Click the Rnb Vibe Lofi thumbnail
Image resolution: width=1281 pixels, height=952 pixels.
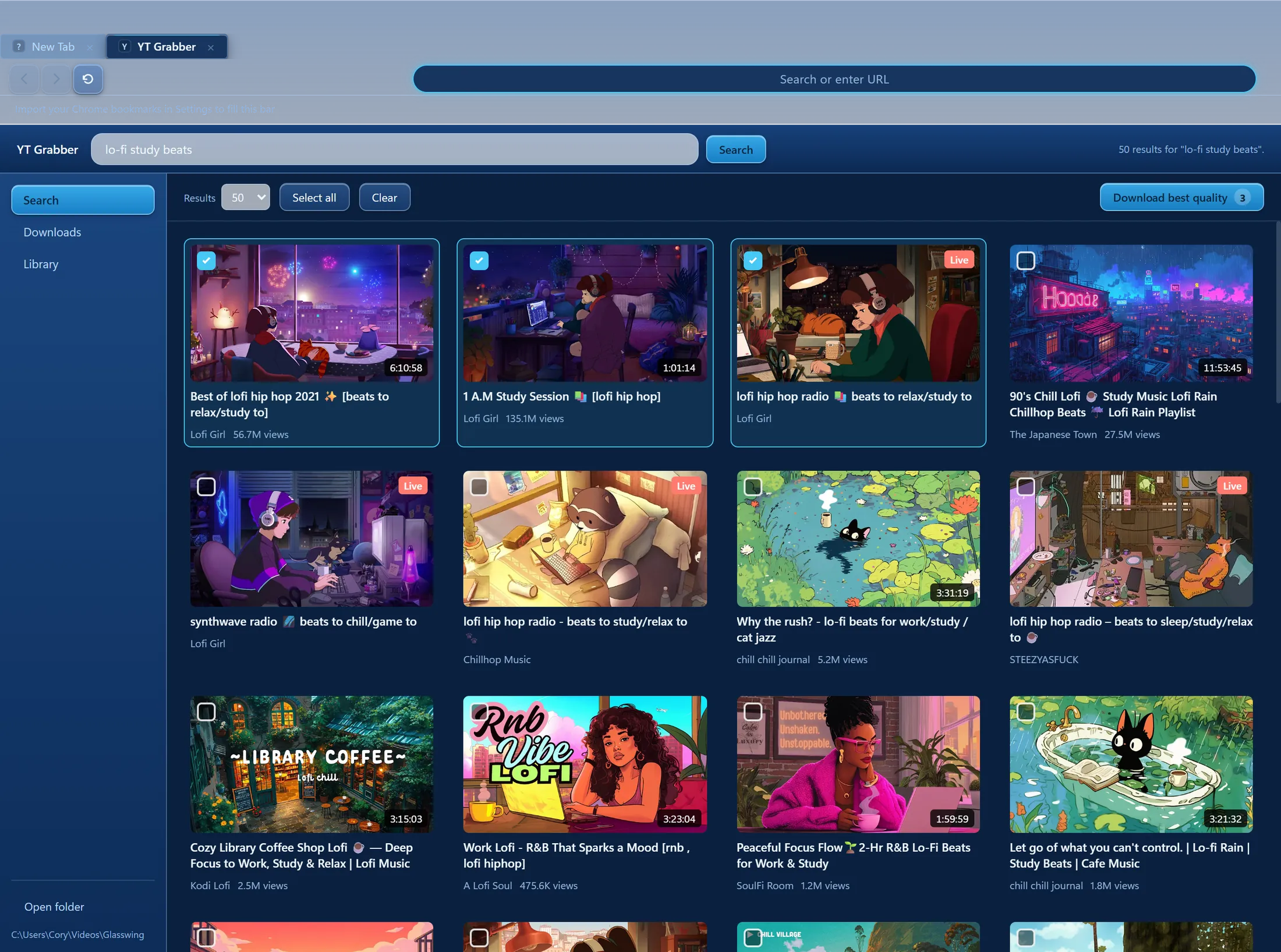585,764
